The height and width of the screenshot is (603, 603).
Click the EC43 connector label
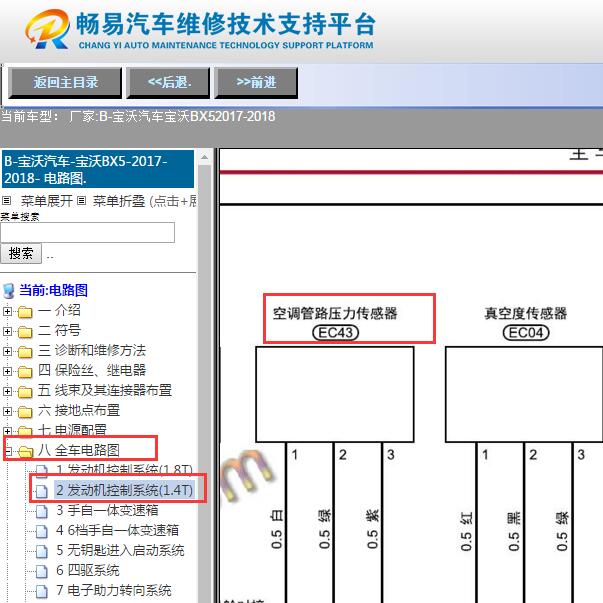point(335,333)
